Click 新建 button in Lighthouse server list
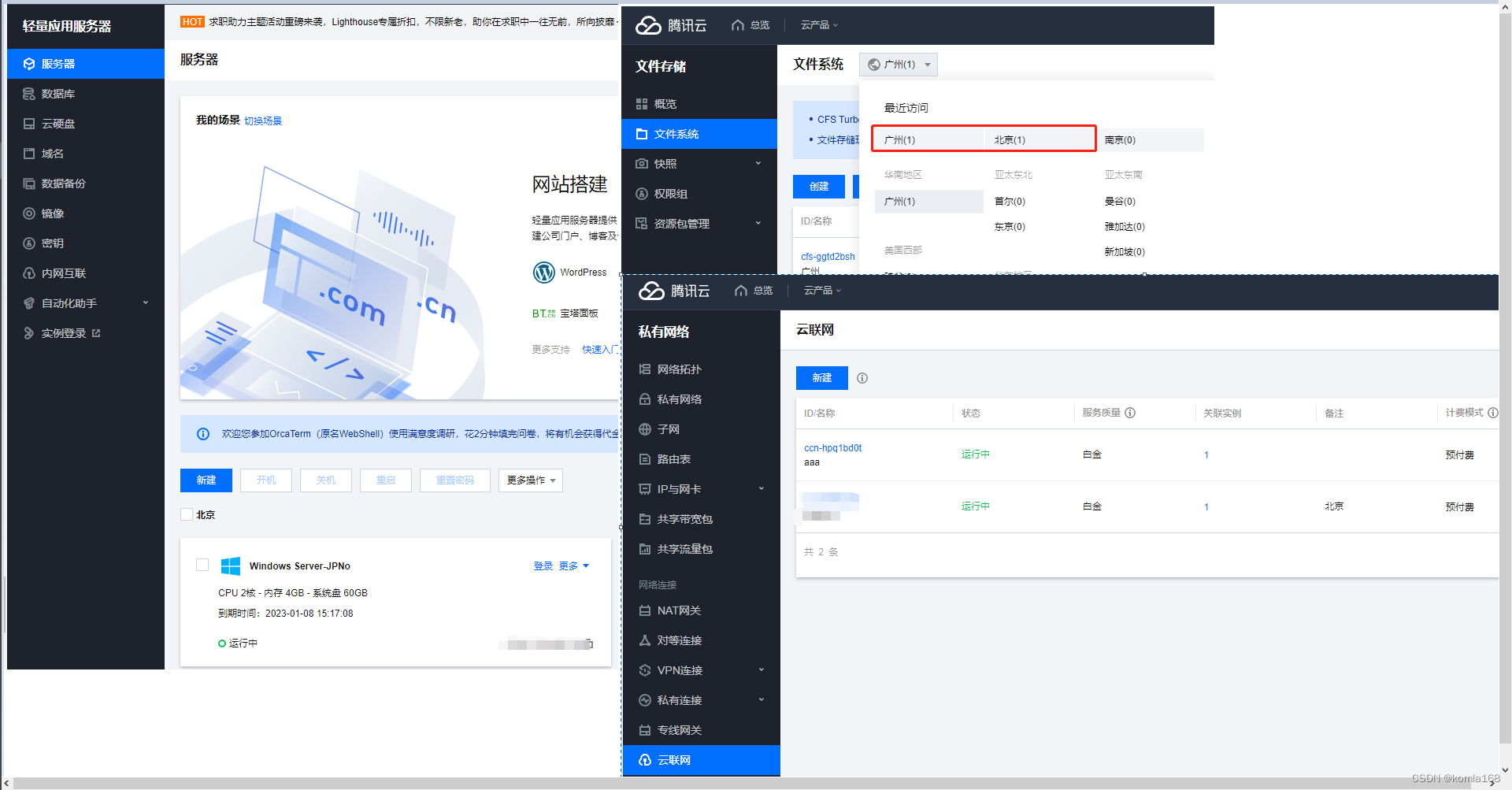 pos(206,480)
